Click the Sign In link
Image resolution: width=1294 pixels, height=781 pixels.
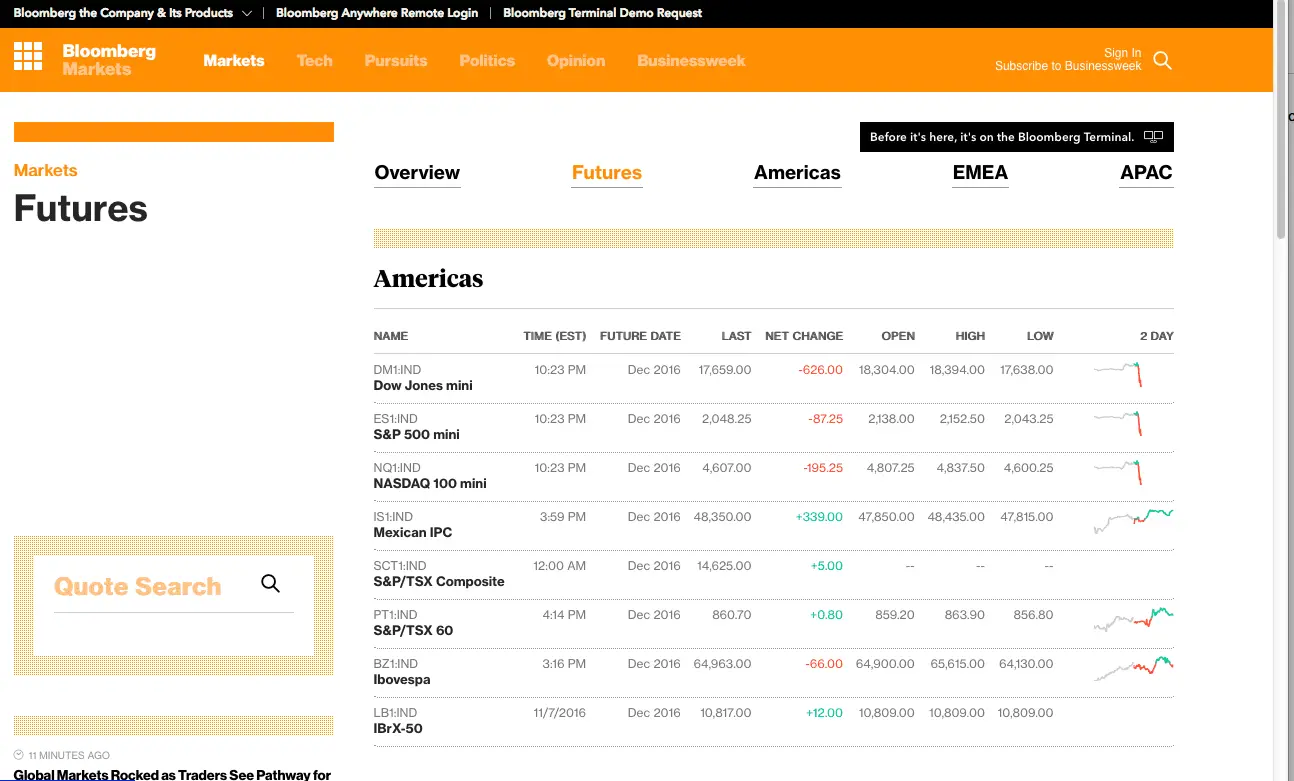click(1122, 53)
